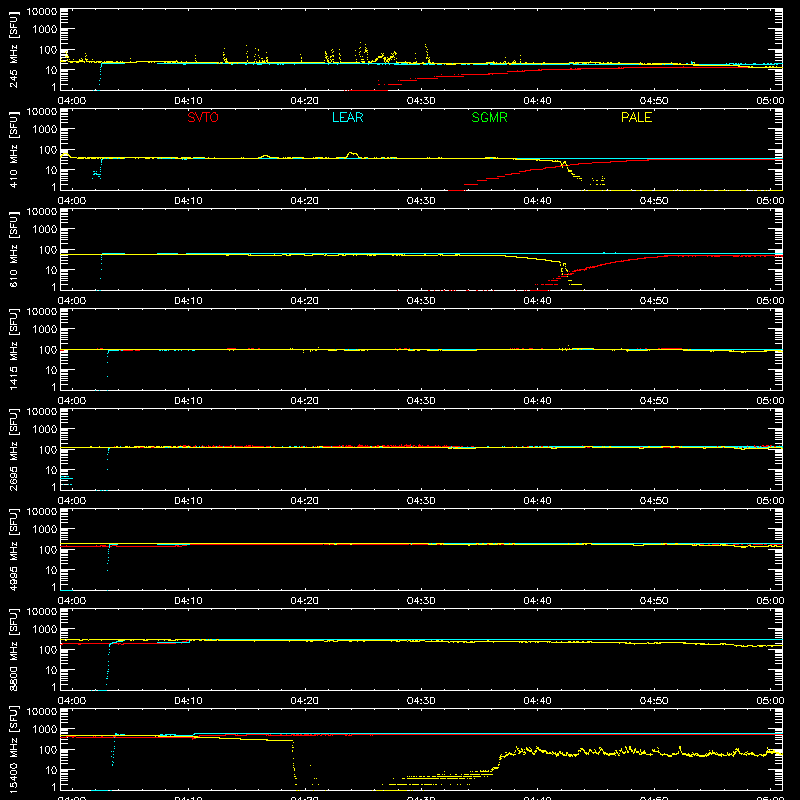
Task: Click the 04:50 tick under the 410 MHz panel
Action: coord(654,201)
